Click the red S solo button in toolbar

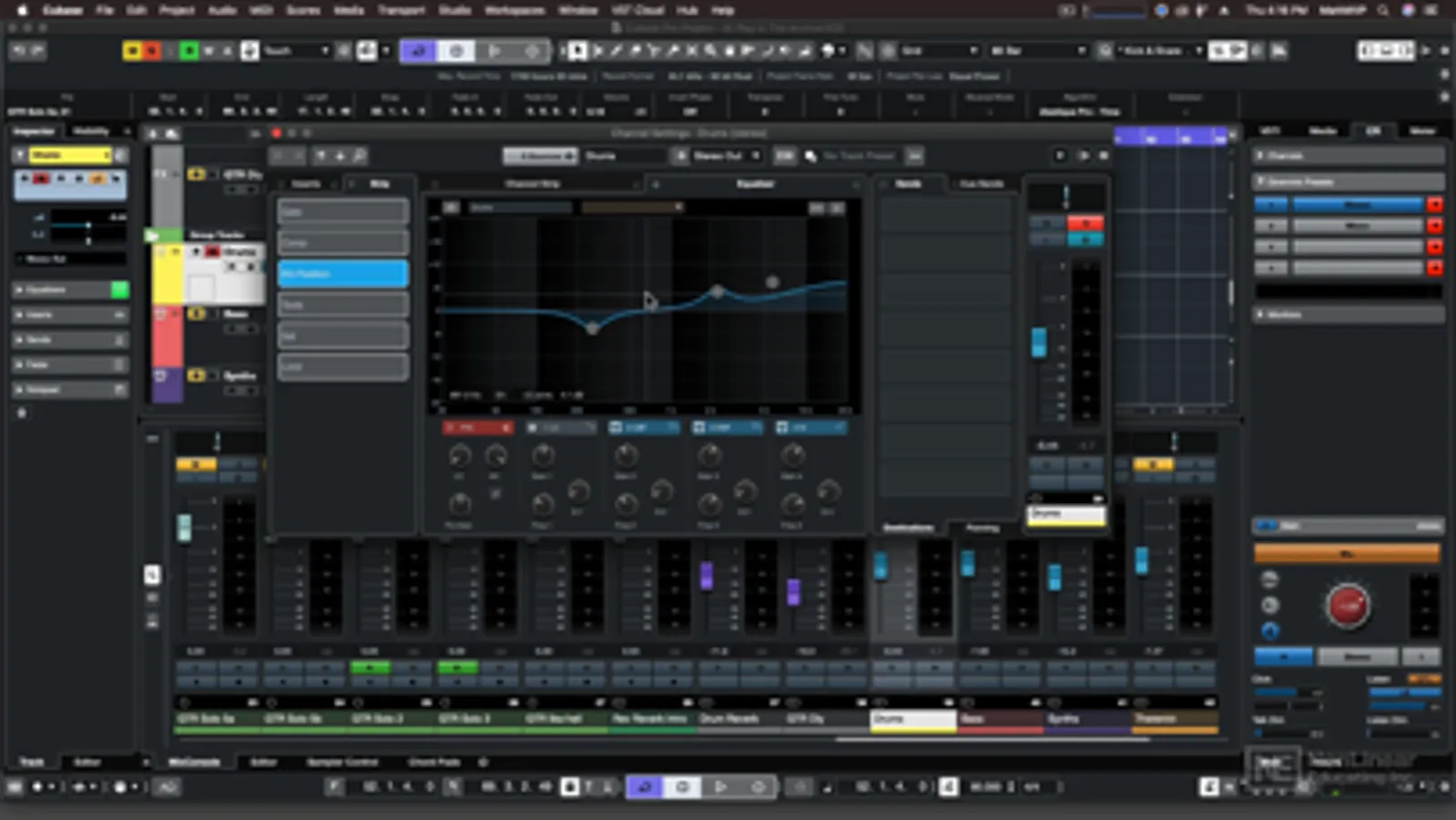[151, 51]
